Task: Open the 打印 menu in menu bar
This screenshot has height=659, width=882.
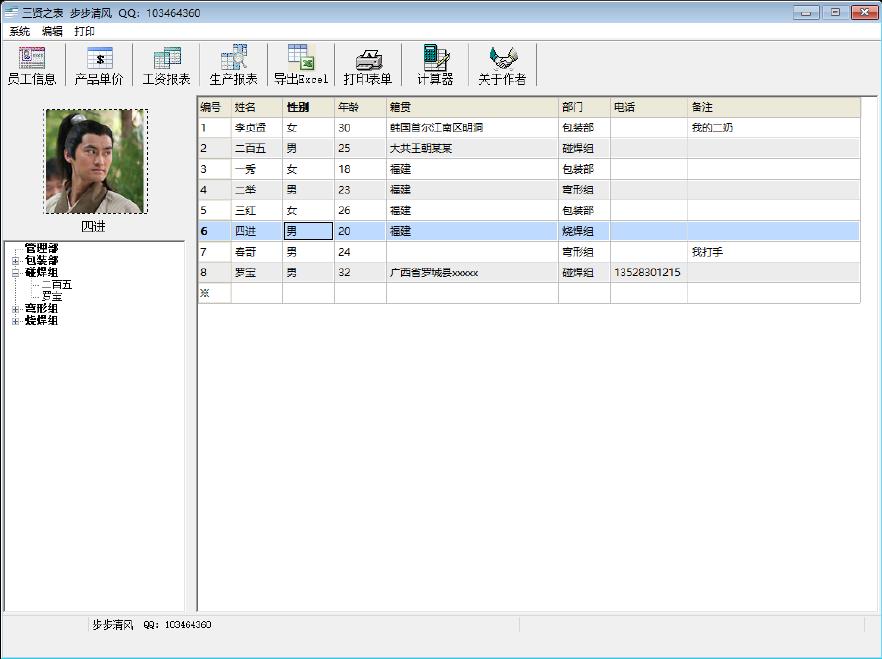Action: point(84,31)
